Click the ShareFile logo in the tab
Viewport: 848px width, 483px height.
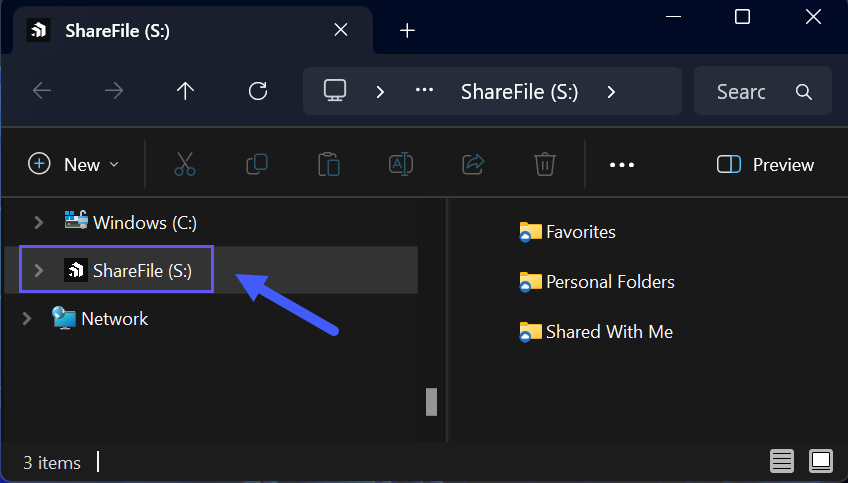[38, 30]
